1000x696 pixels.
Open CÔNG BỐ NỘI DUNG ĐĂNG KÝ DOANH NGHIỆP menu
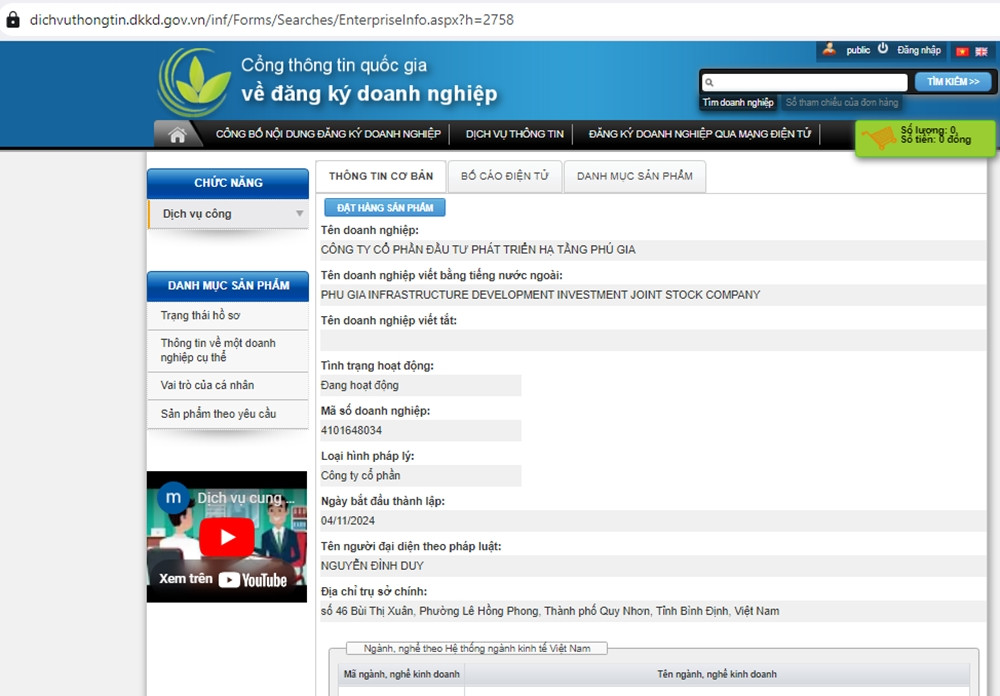tap(328, 134)
